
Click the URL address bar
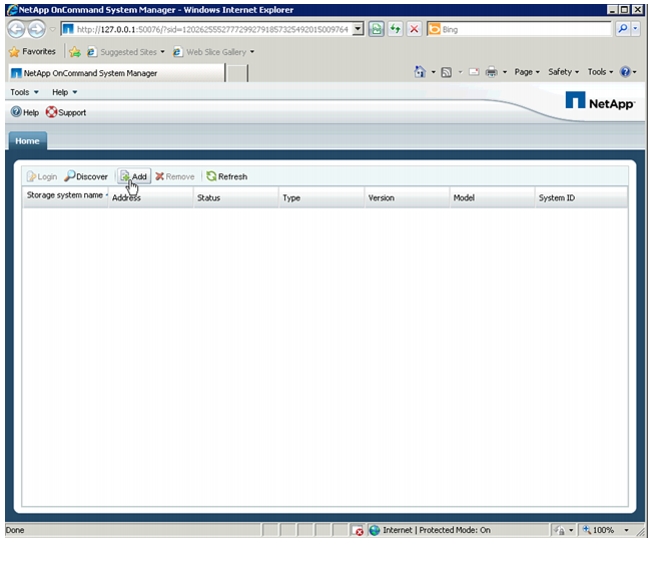[x=211, y=29]
